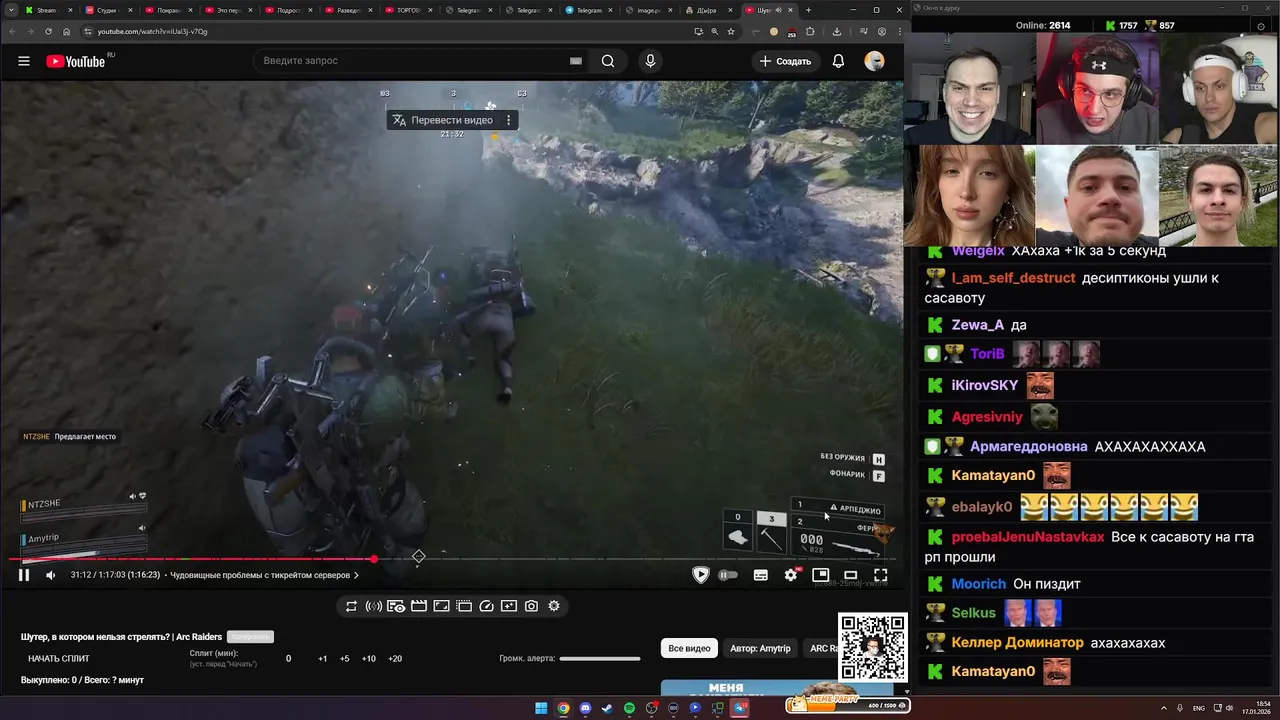The height and width of the screenshot is (720, 1280).
Task: Click the Перевести видео button
Action: tap(441, 120)
